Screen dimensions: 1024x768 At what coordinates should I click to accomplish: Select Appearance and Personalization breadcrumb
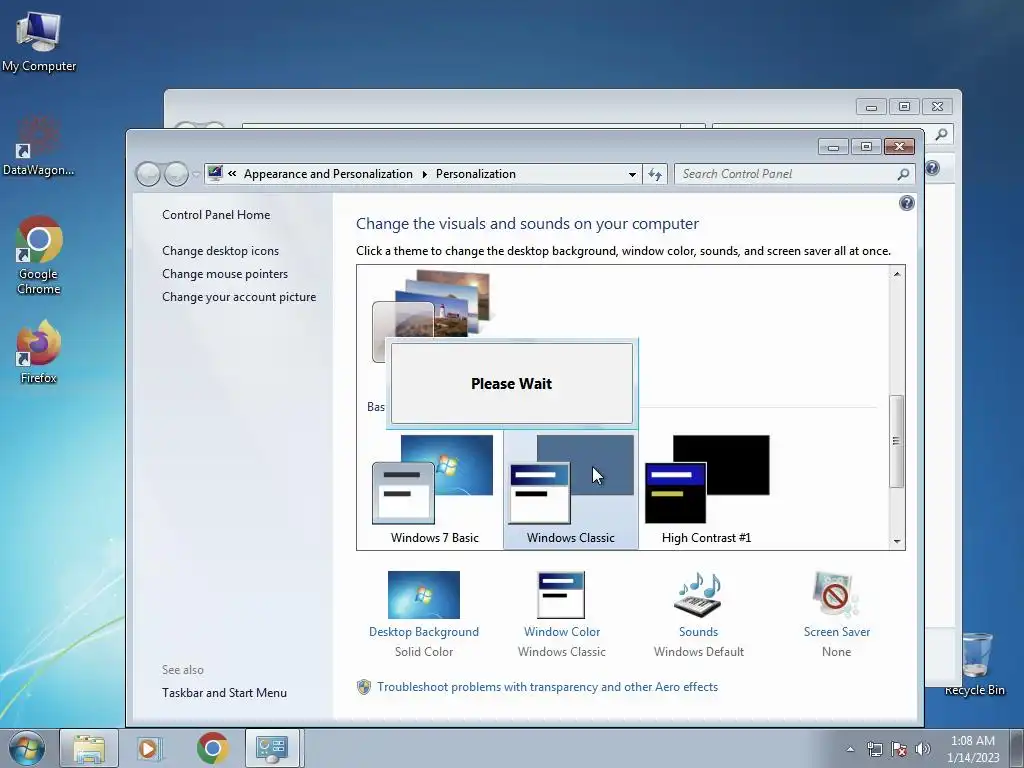328,174
